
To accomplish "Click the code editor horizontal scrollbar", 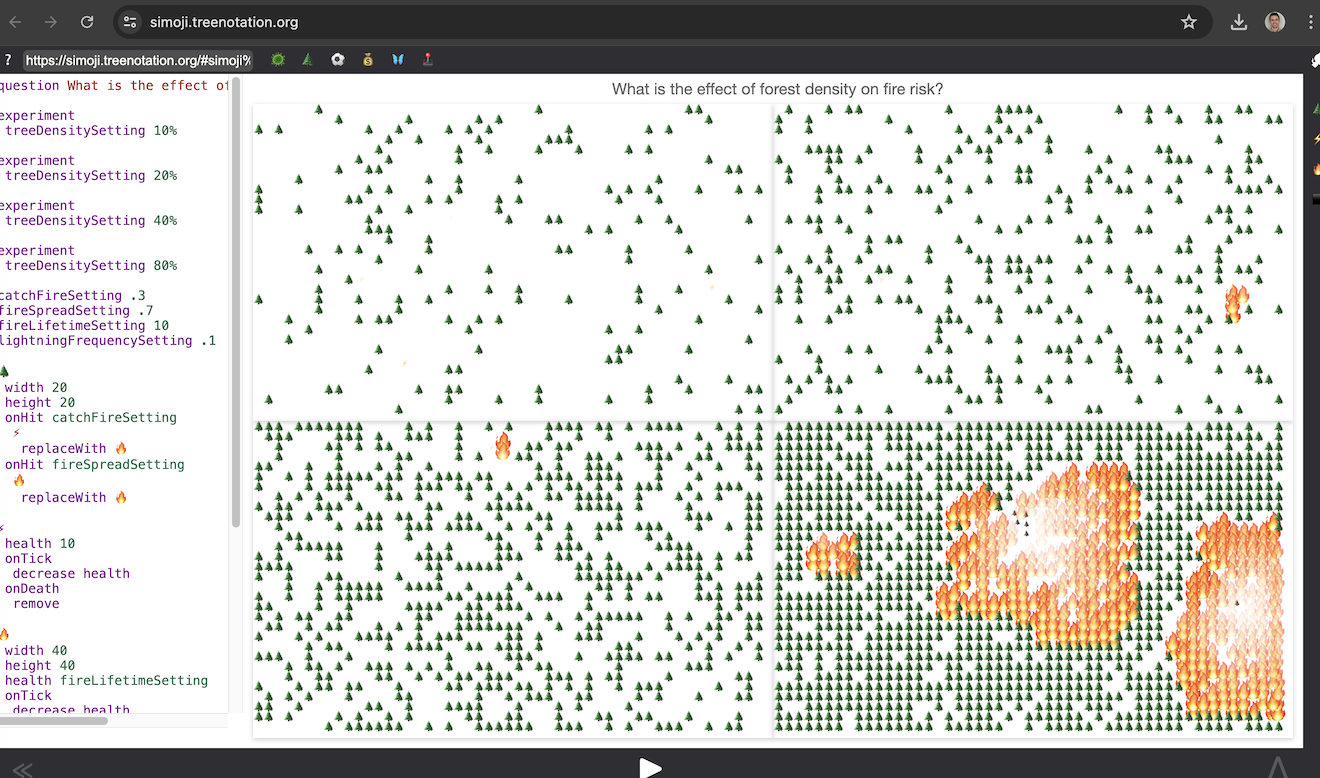I will coord(55,720).
